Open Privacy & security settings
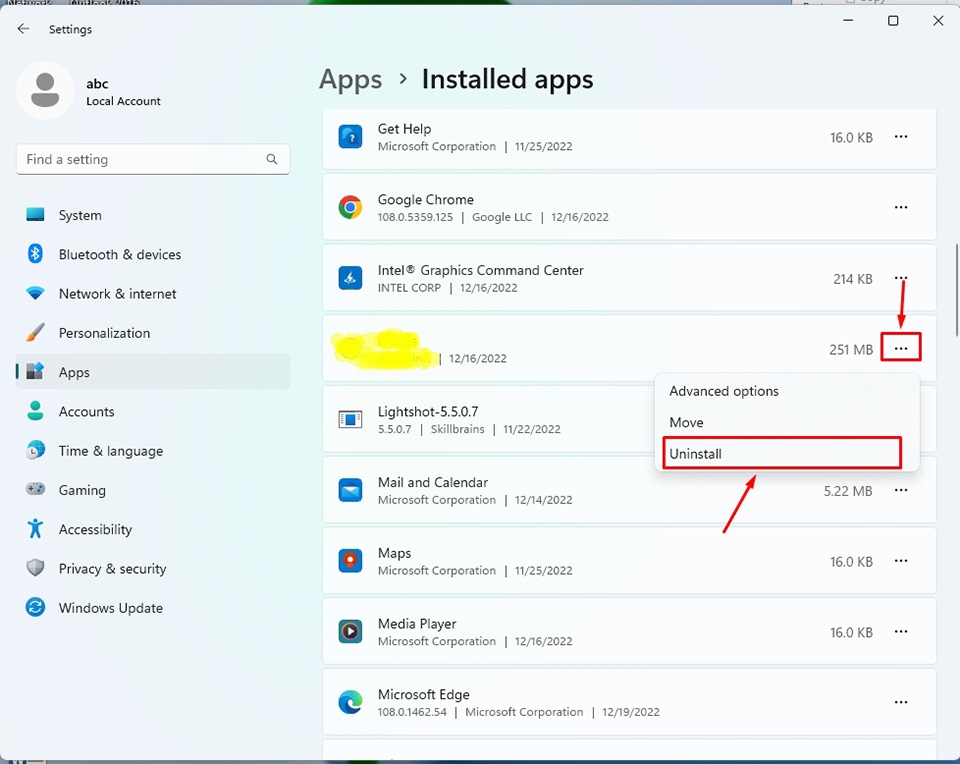 (x=153, y=568)
